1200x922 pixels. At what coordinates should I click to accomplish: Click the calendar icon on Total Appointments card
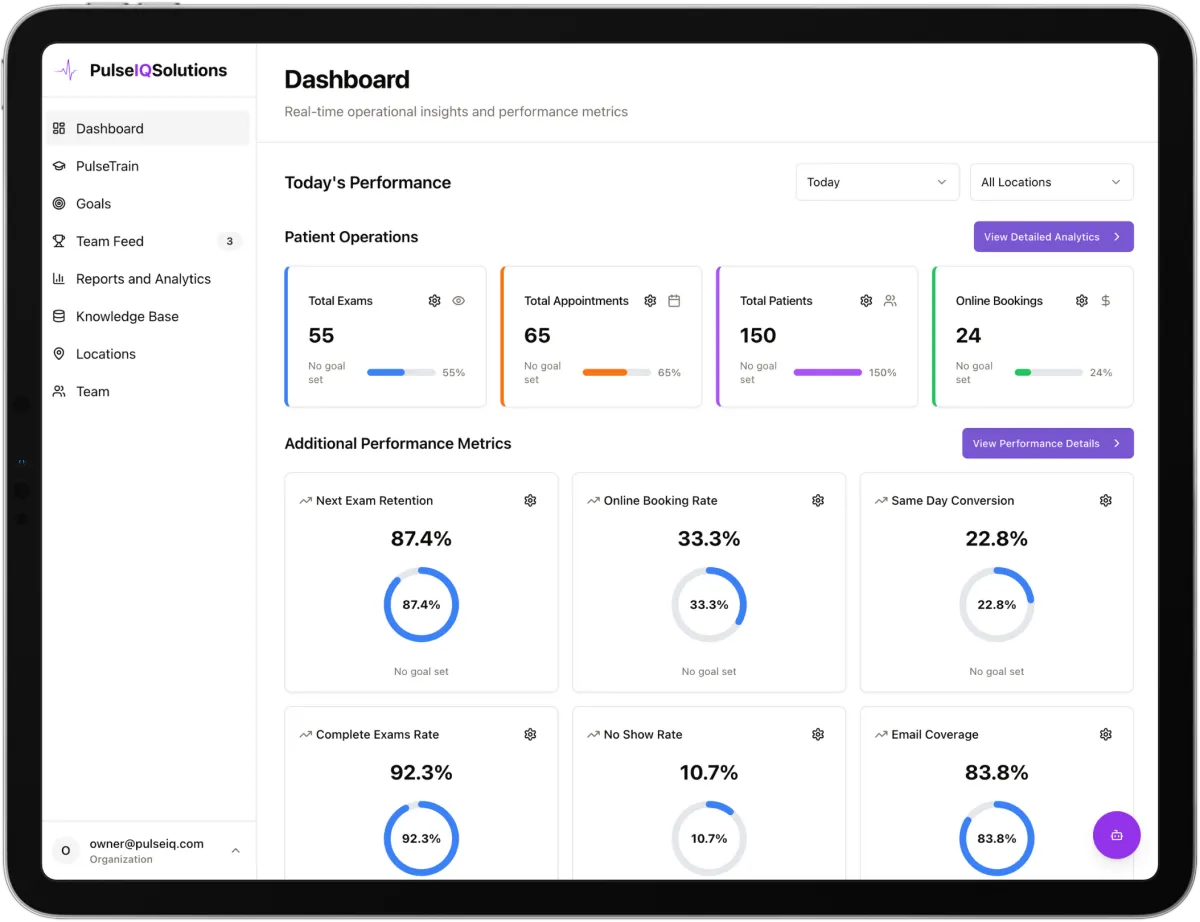click(x=674, y=300)
